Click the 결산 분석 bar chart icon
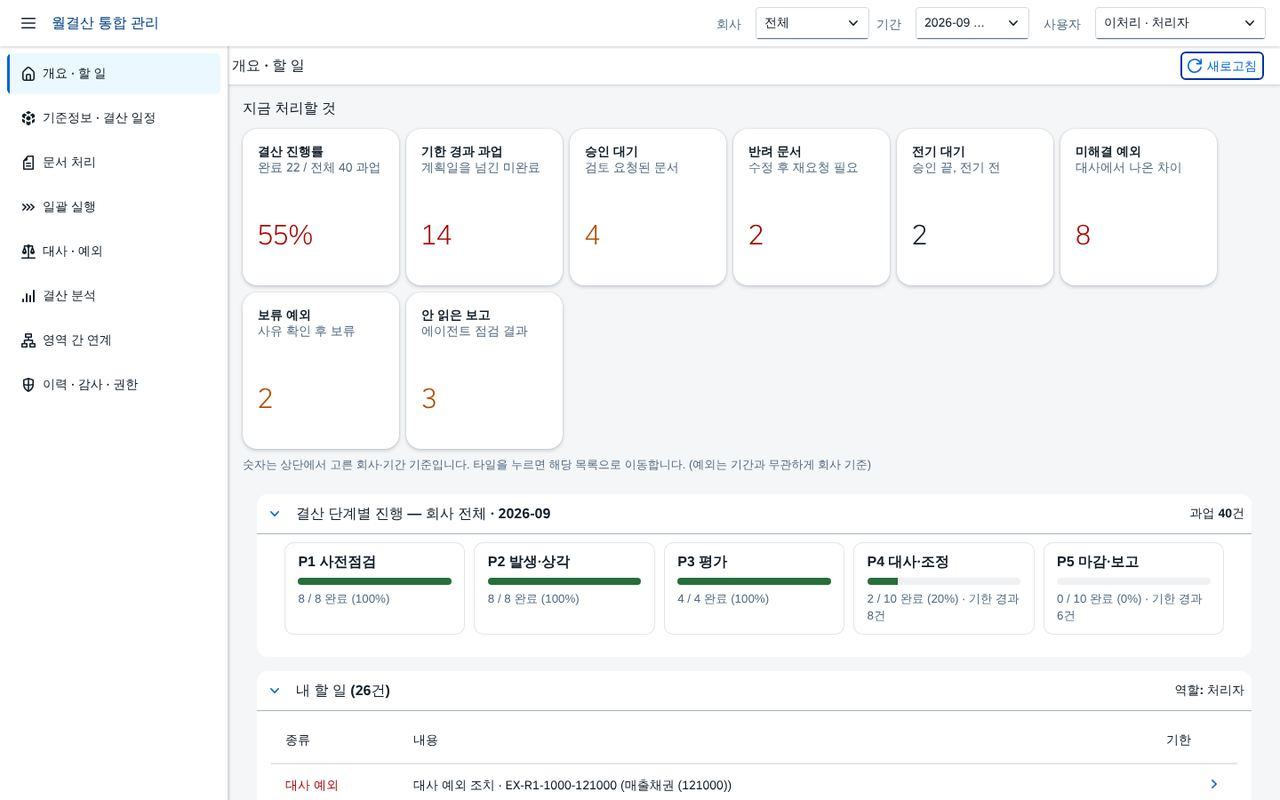 [x=28, y=296]
